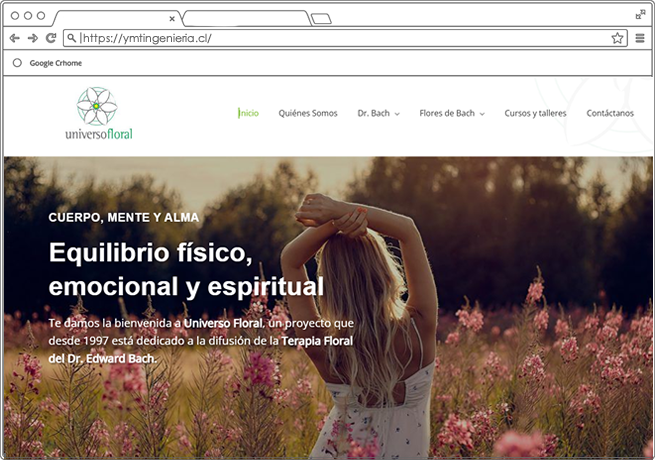Screen dimensions: 655x460
Task: Click the Dr. Bach menu item
Action: 373,113
